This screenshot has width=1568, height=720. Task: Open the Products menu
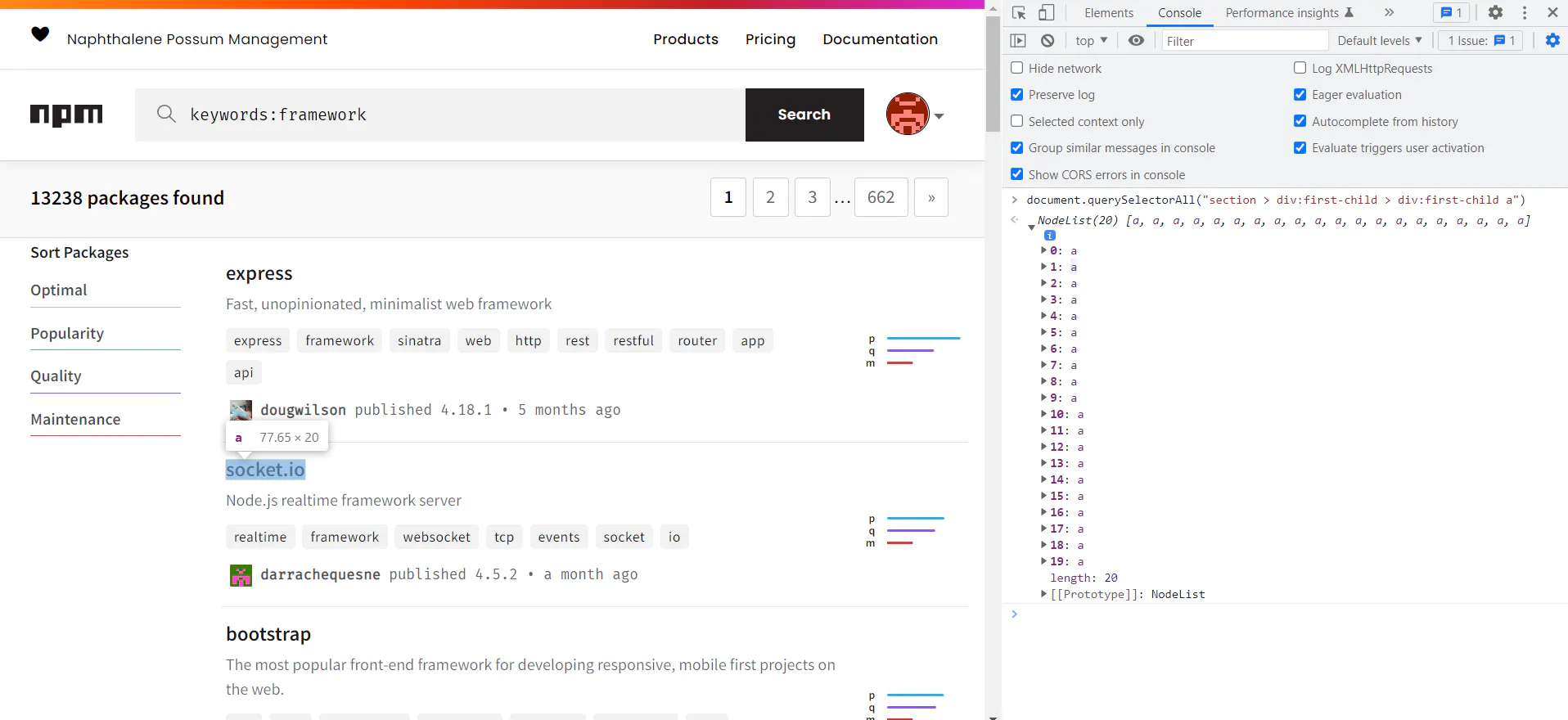[686, 38]
